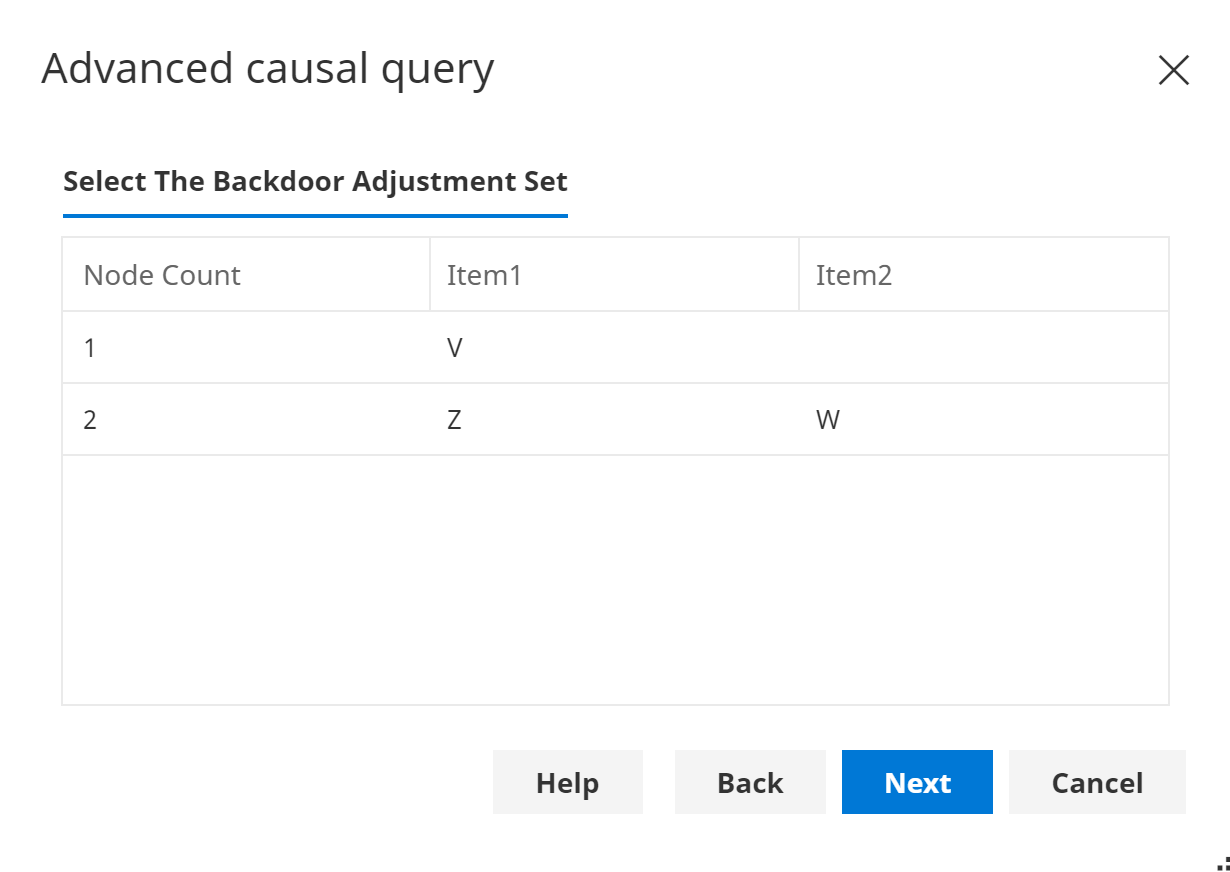Click the cell containing Z
Image resolution: width=1230 pixels, height=872 pixels.
click(x=453, y=419)
